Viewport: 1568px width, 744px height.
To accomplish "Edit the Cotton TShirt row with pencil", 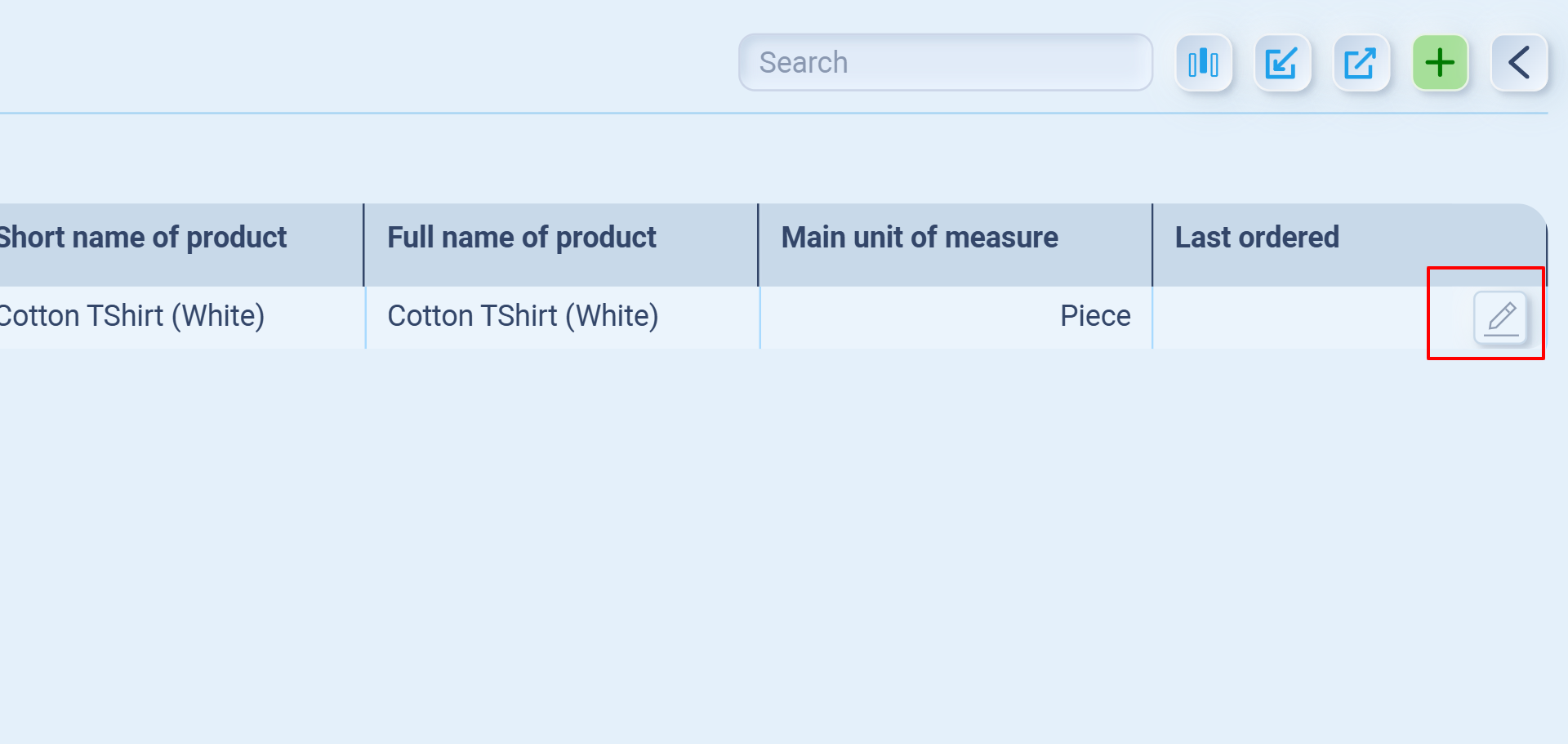I will tap(1501, 318).
